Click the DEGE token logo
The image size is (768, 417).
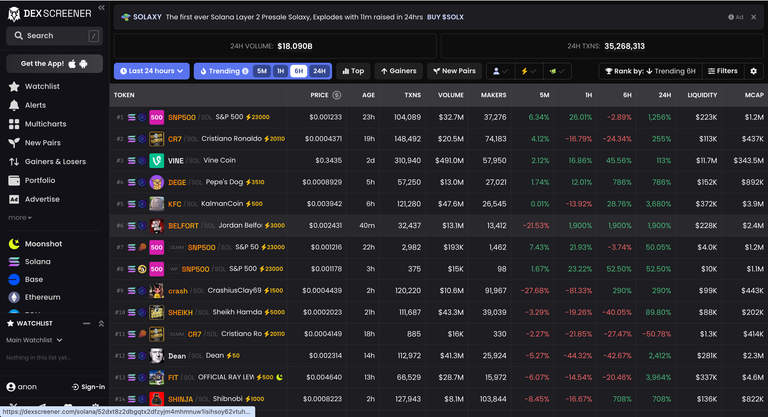[x=156, y=182]
